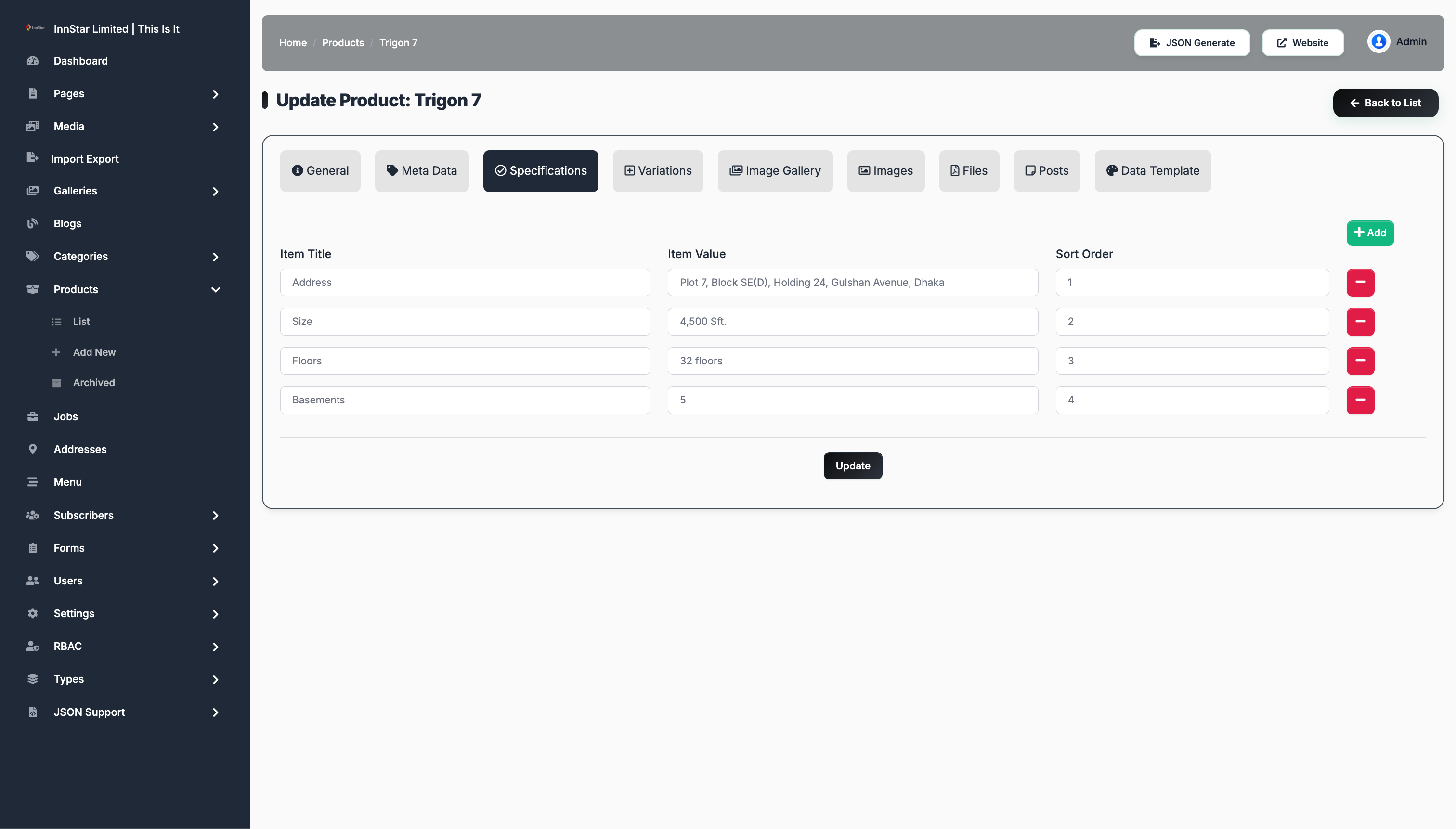1456x829 pixels.
Task: Click the green Add button
Action: (1370, 233)
